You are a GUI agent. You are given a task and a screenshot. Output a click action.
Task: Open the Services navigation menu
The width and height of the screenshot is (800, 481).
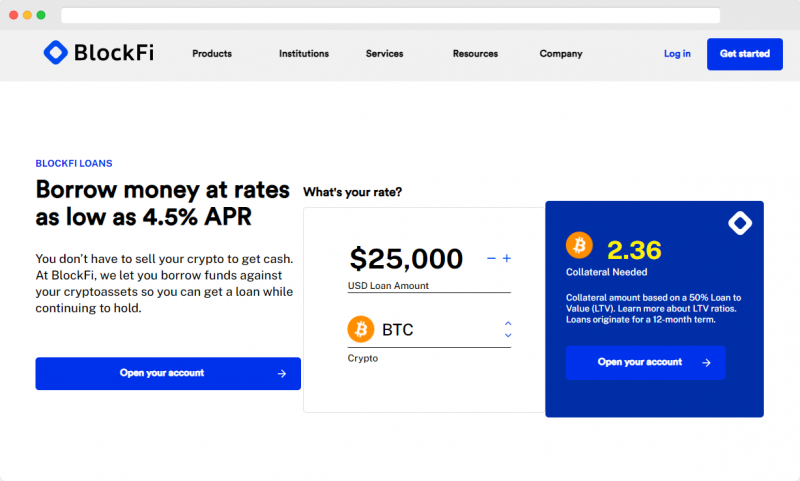[x=384, y=54]
